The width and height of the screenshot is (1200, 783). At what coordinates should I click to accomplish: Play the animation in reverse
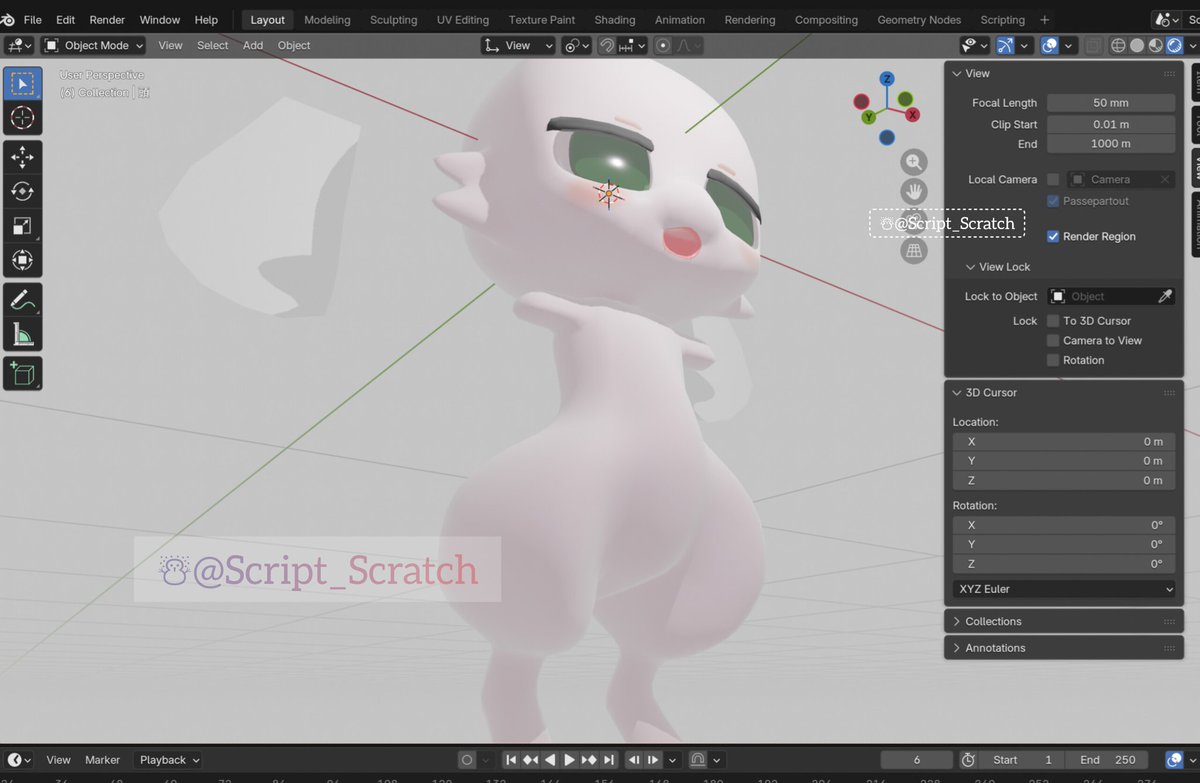pos(549,760)
